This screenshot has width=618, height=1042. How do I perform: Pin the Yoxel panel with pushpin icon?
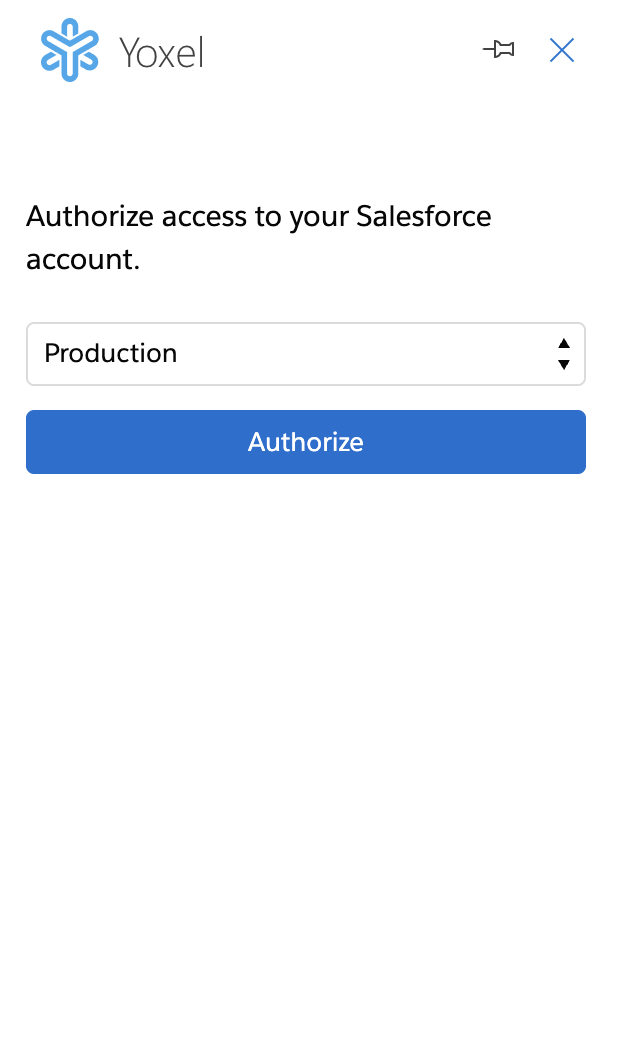click(x=498, y=50)
